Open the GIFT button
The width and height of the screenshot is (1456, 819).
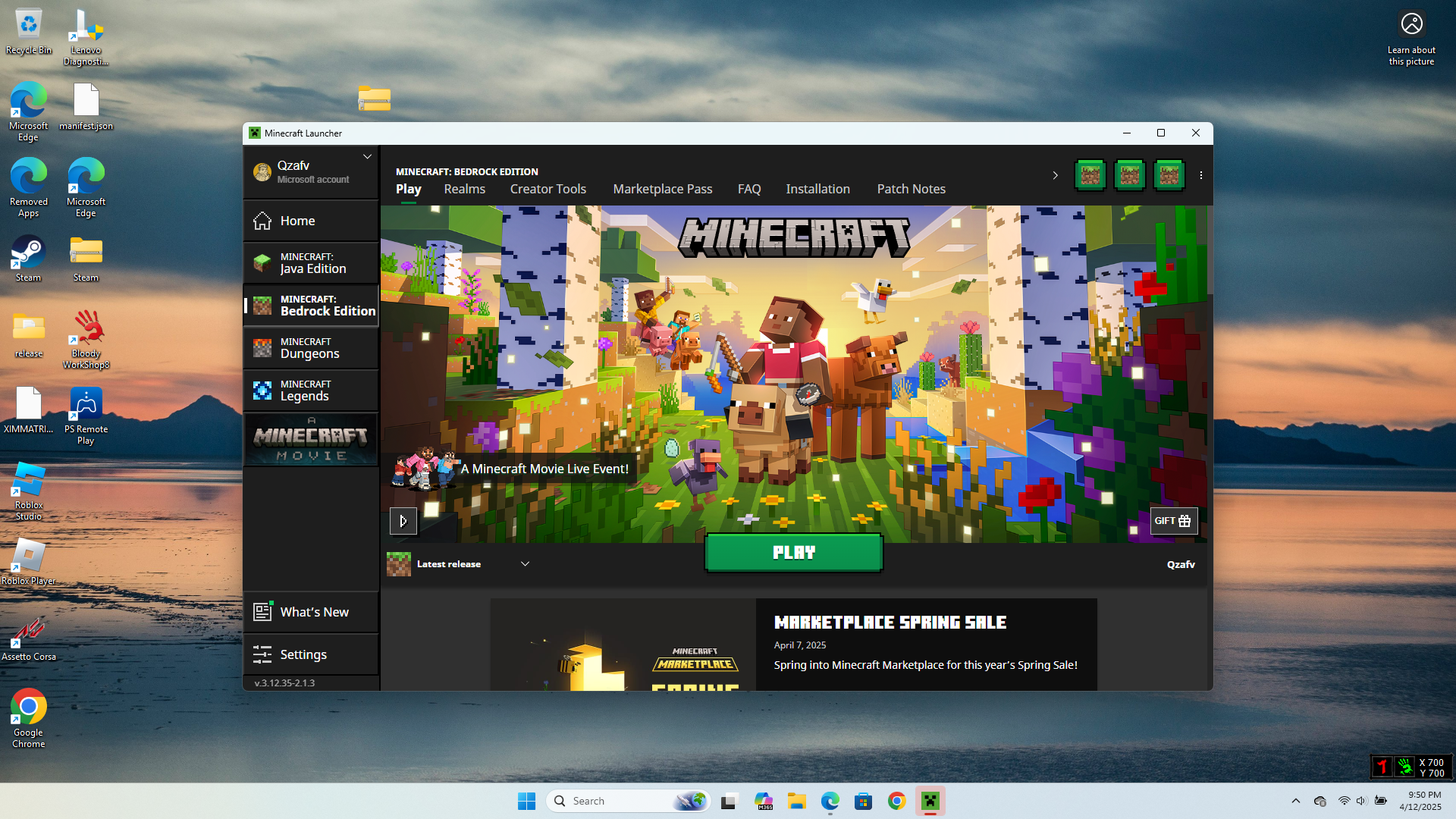point(1174,521)
